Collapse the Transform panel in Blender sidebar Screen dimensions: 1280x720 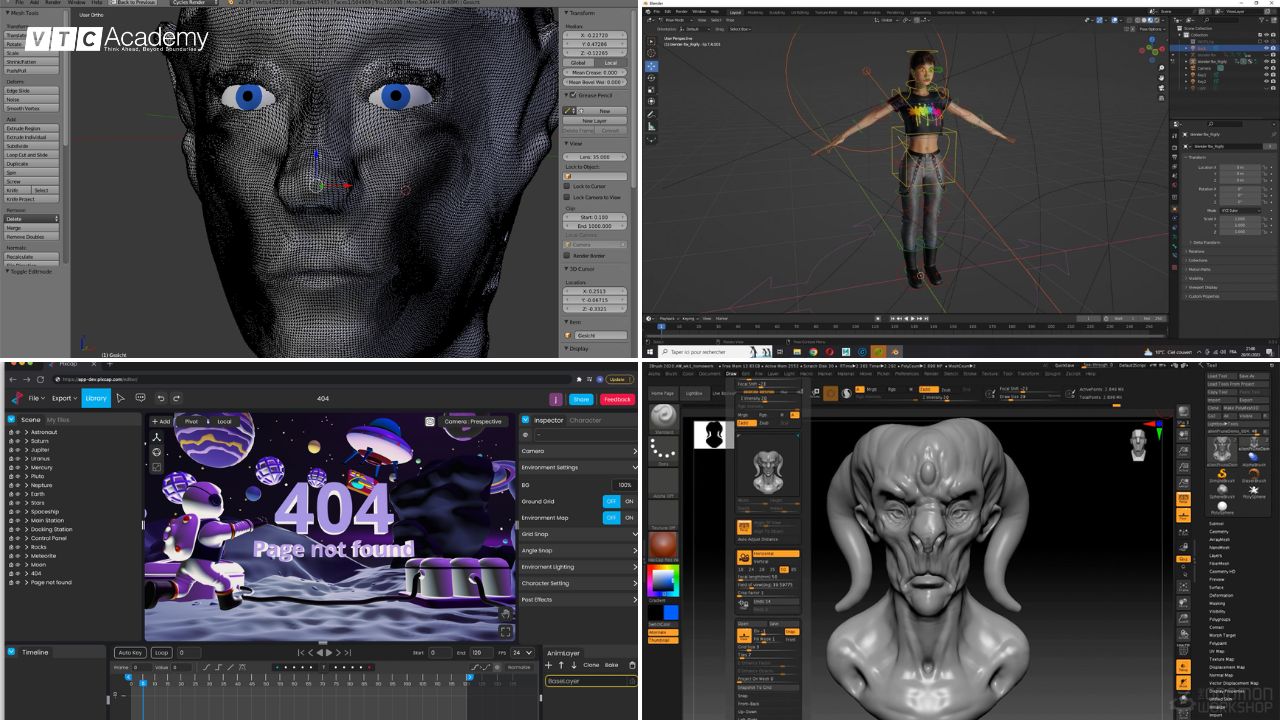tap(567, 12)
